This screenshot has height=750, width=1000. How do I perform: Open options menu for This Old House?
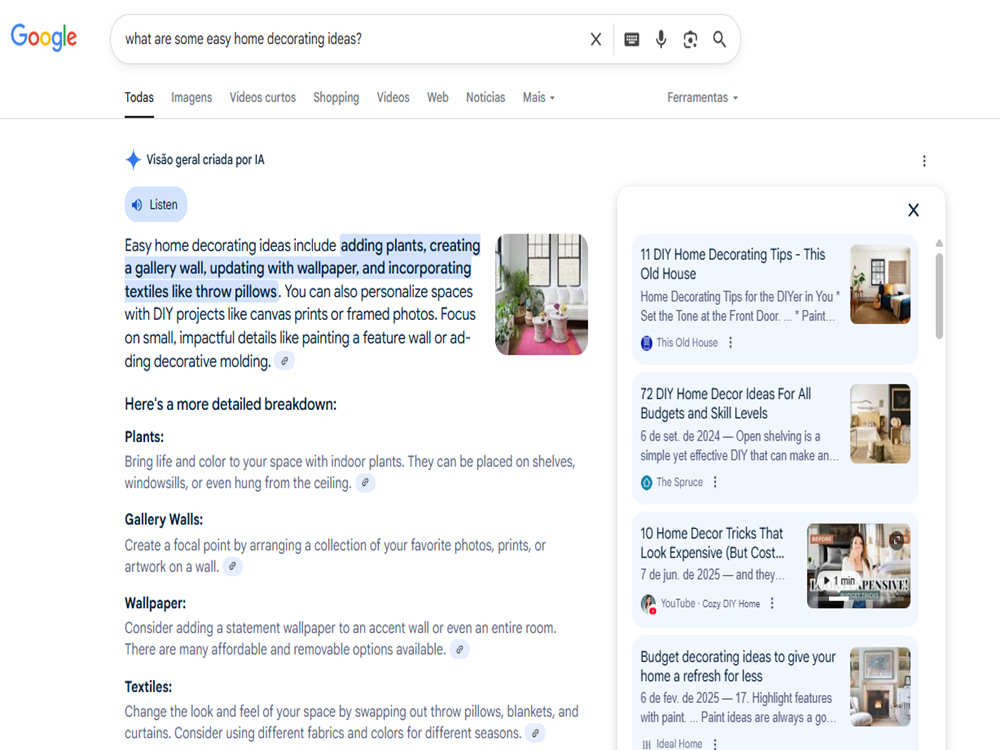[730, 342]
